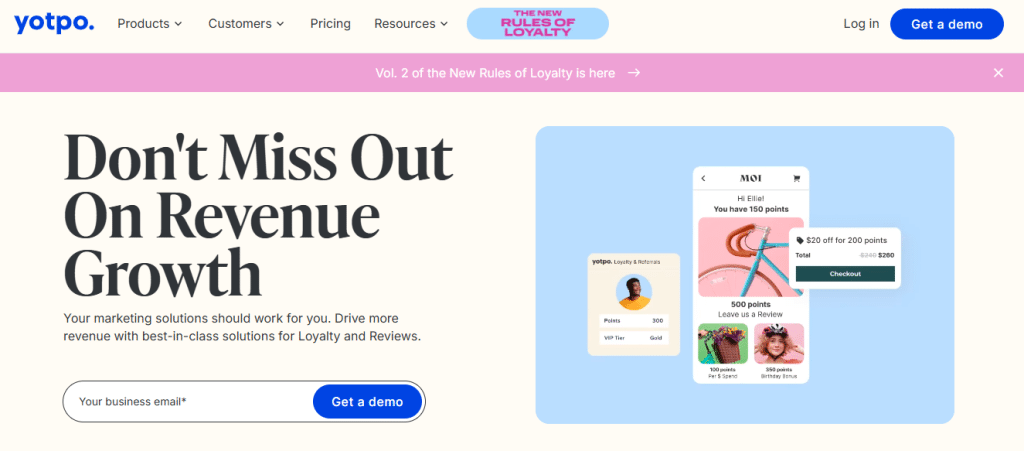This screenshot has width=1024, height=451.
Task: Open the Customers dropdown menu
Action: tap(246, 23)
